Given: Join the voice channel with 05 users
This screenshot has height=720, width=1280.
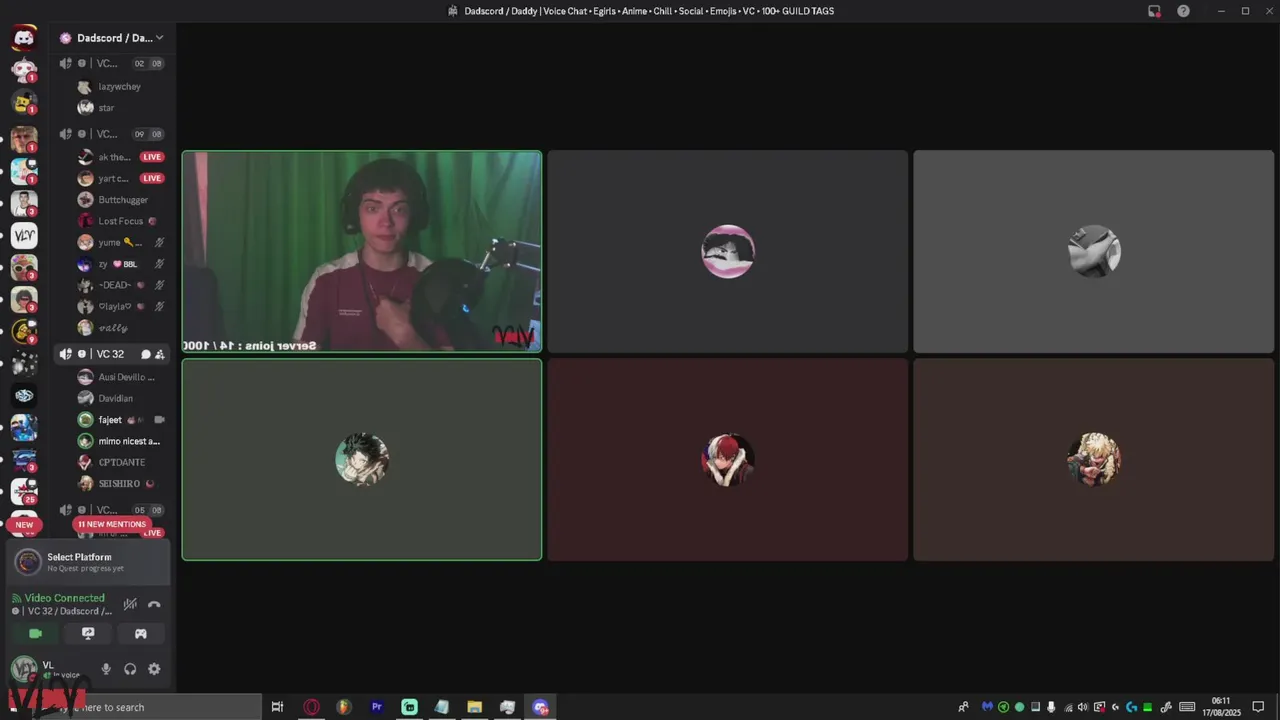Looking at the screenshot, I should pos(112,510).
